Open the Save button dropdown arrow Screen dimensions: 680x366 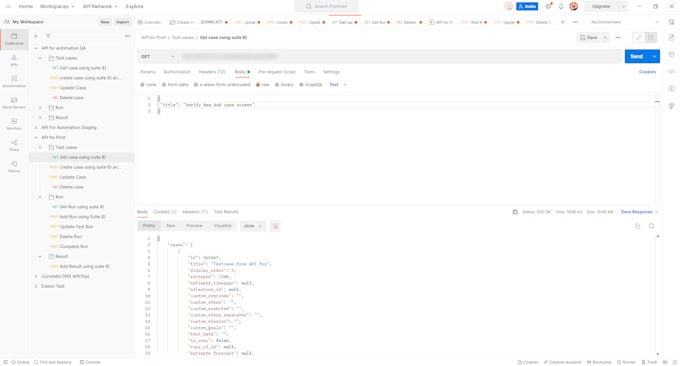click(x=605, y=38)
